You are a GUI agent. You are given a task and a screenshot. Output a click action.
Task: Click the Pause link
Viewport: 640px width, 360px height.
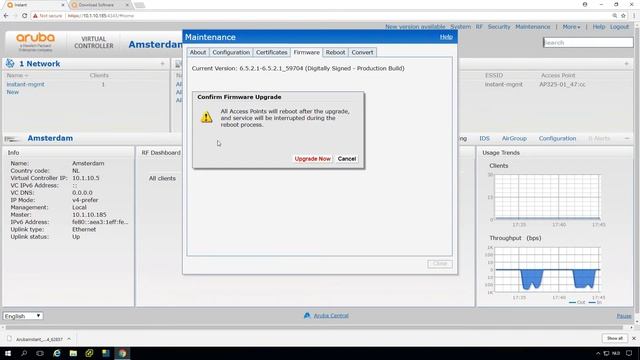(624, 316)
